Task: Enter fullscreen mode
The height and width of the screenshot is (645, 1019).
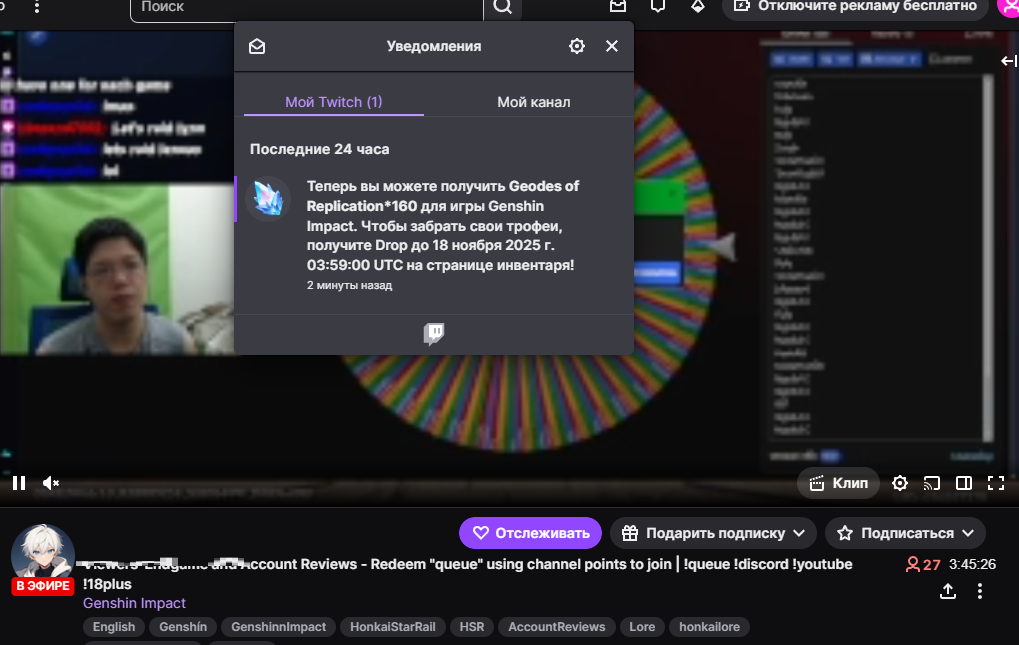Action: (996, 483)
